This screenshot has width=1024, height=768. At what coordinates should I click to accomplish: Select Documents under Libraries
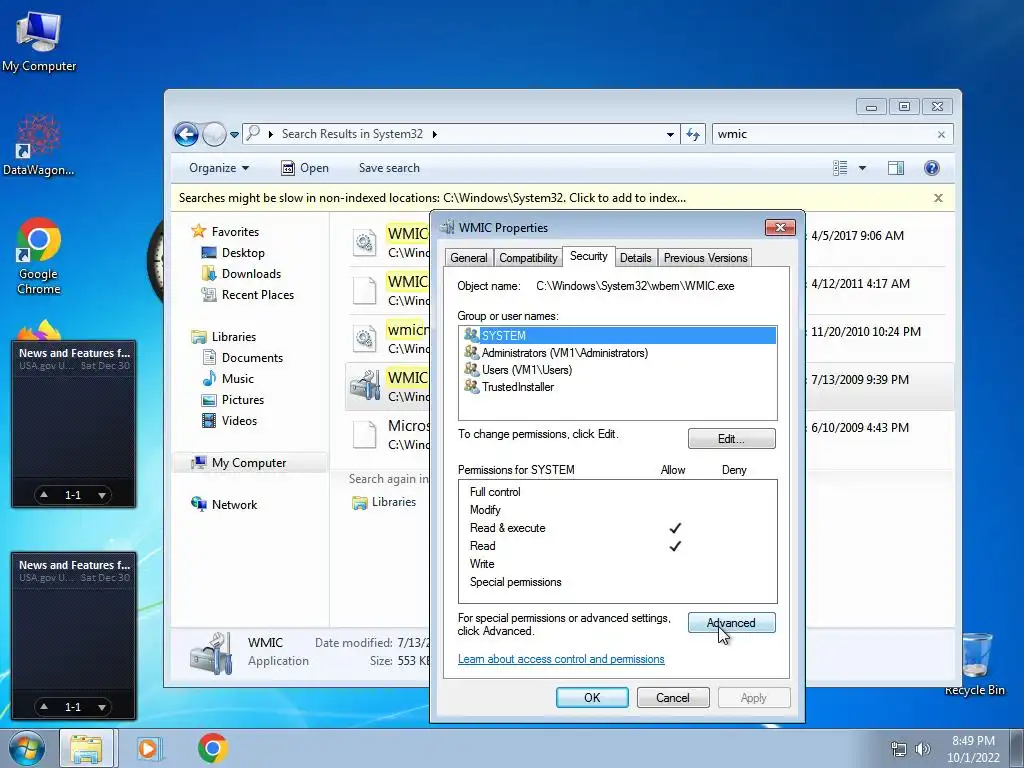tap(242, 358)
